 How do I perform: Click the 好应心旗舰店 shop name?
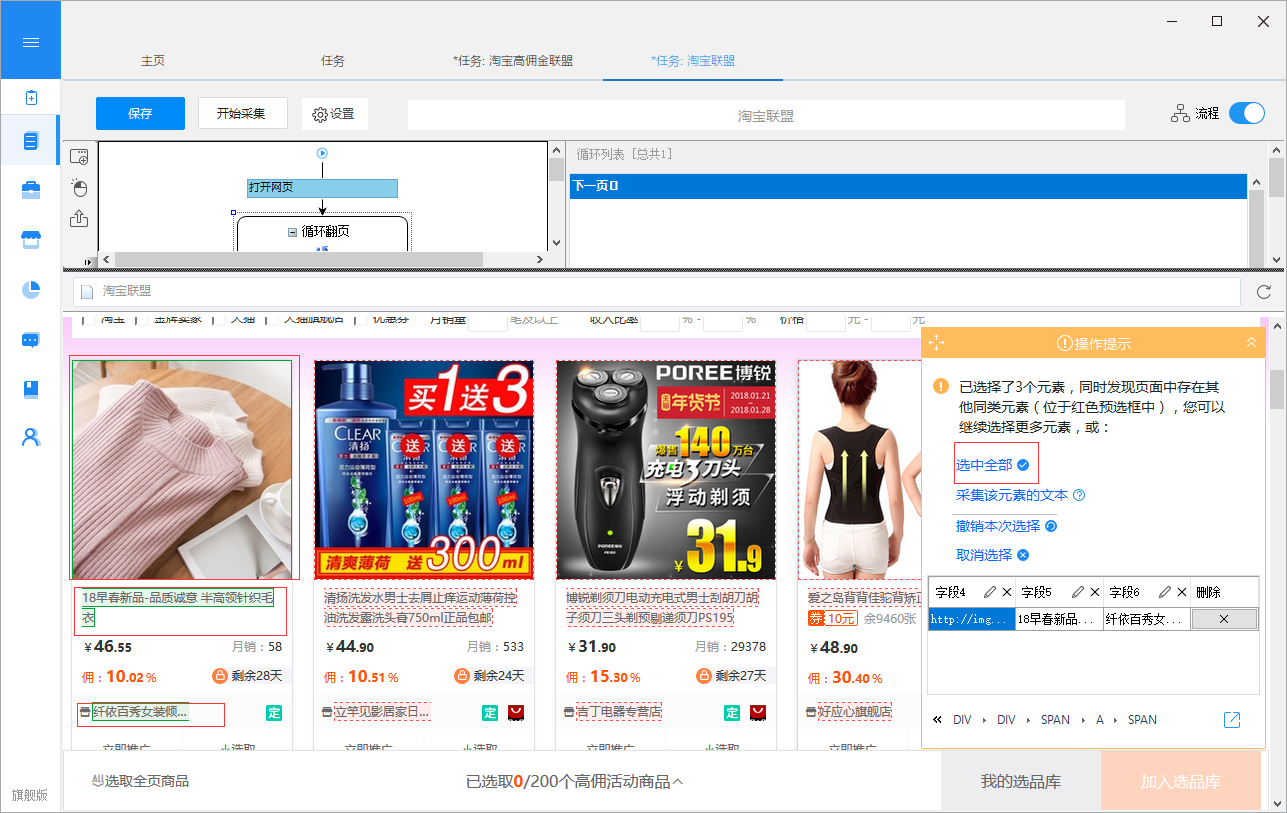[855, 712]
